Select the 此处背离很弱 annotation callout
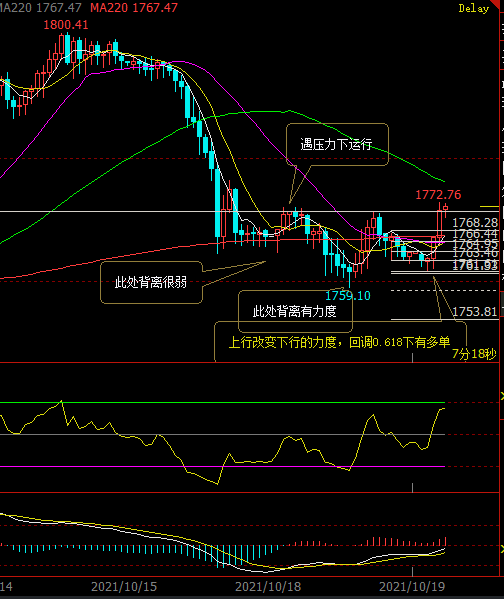Image resolution: width=504 pixels, height=599 pixels. [x=151, y=282]
